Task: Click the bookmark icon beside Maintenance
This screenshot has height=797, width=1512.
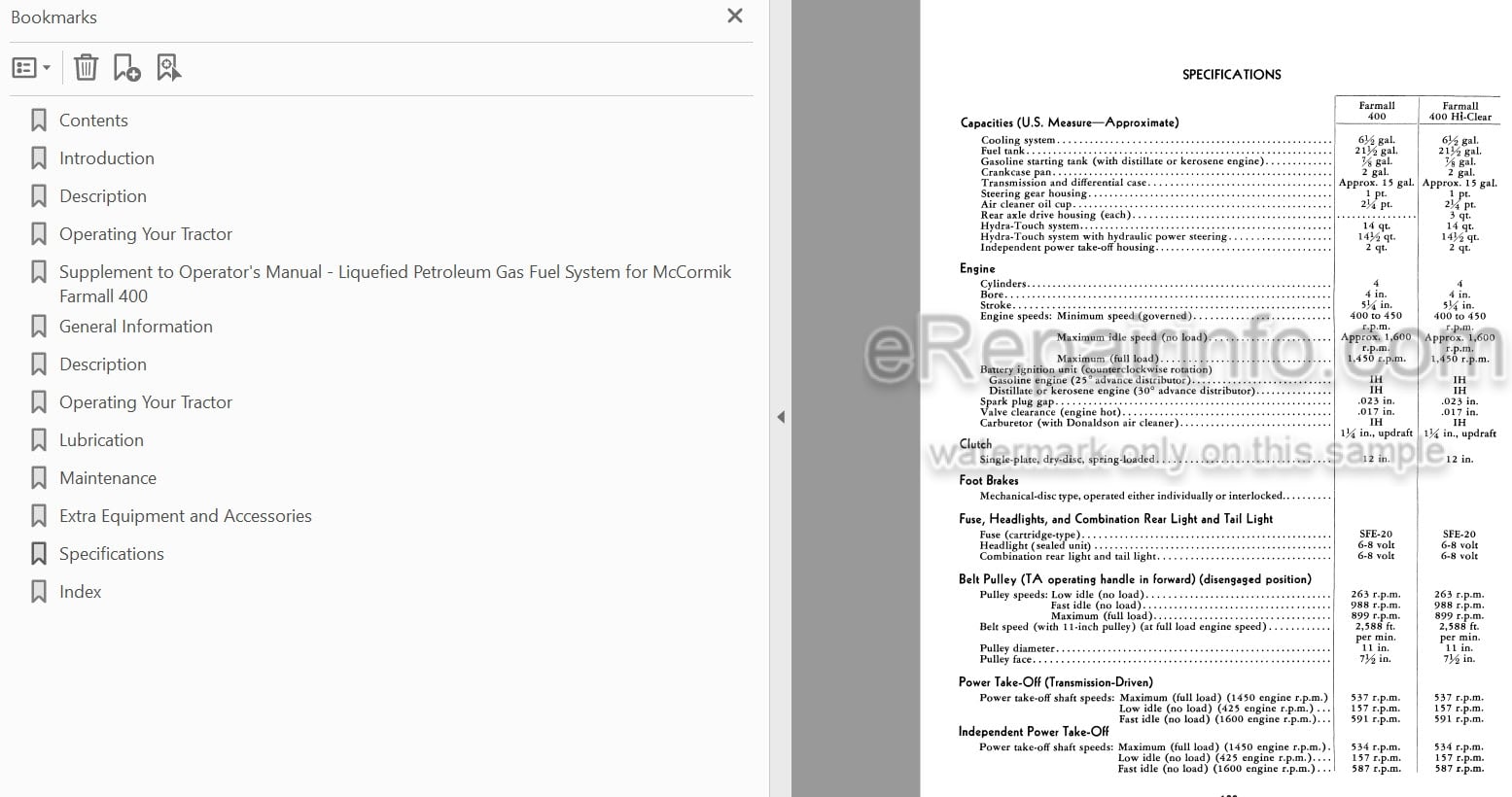Action: coord(39,478)
